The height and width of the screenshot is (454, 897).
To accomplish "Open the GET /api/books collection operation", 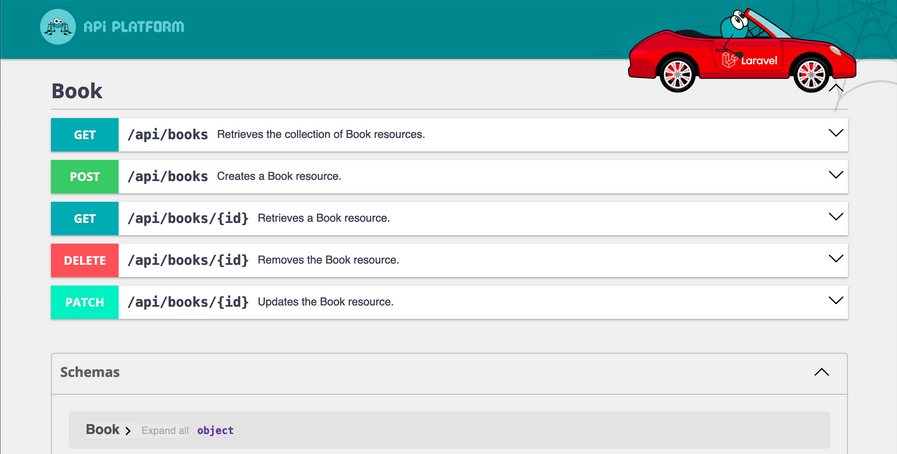I will pyautogui.click(x=449, y=135).
